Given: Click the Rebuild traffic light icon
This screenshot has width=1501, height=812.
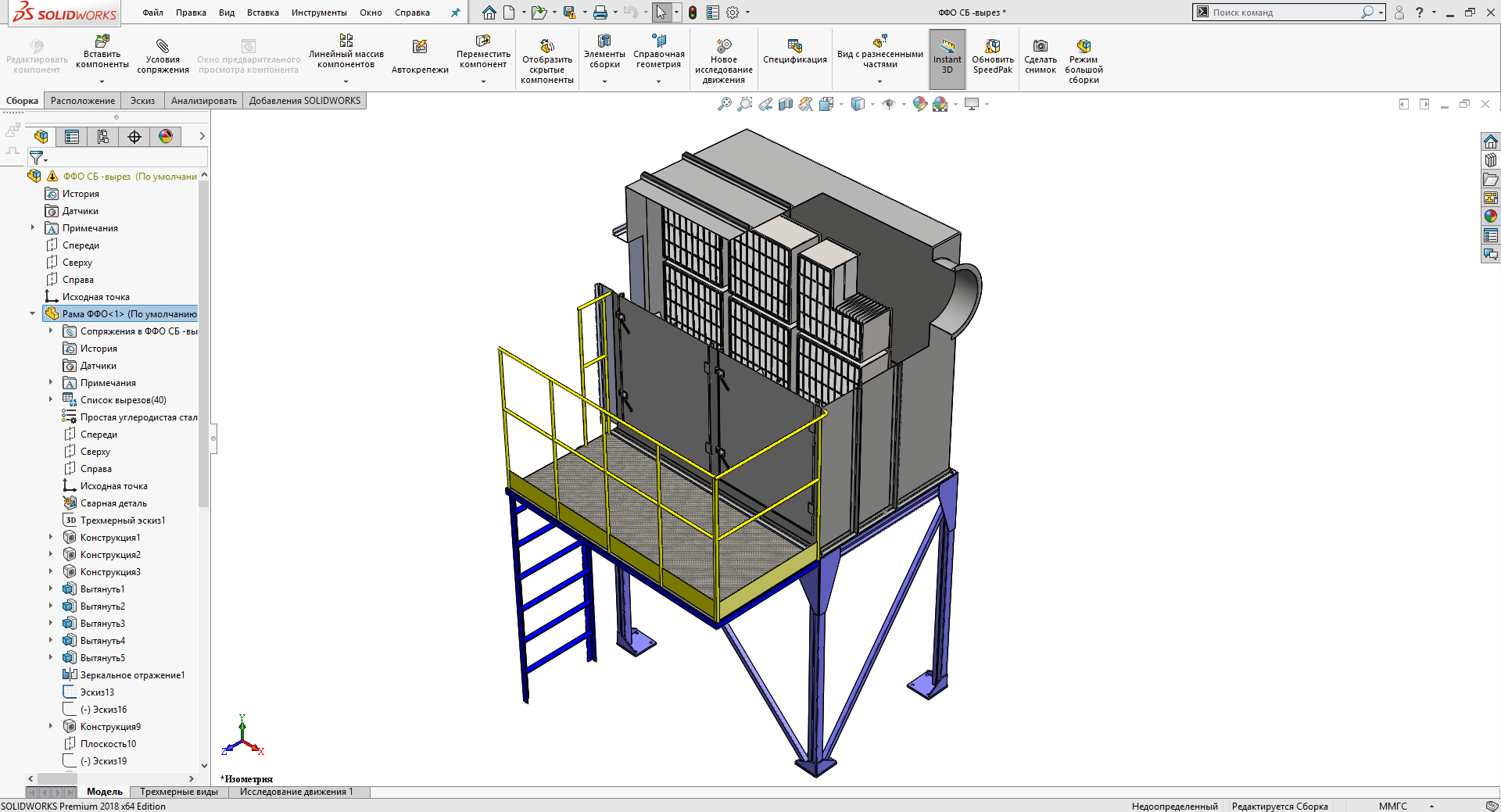Looking at the screenshot, I should tap(693, 13).
